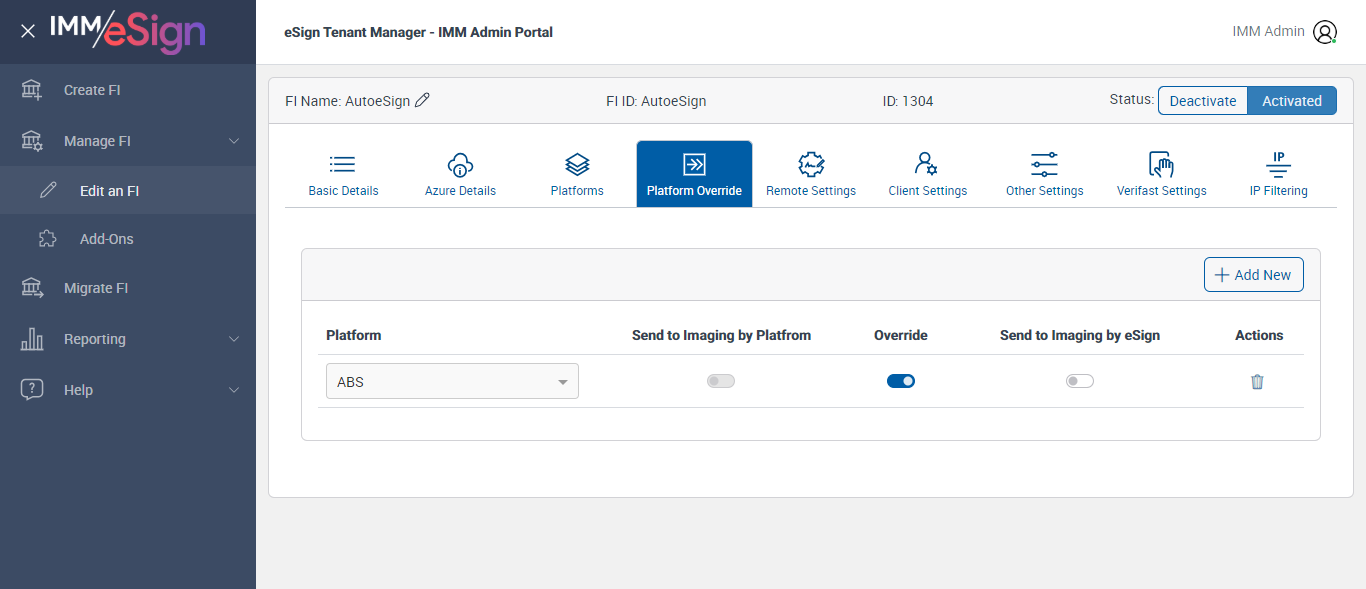Click the Deactivate status button

coord(1203,100)
